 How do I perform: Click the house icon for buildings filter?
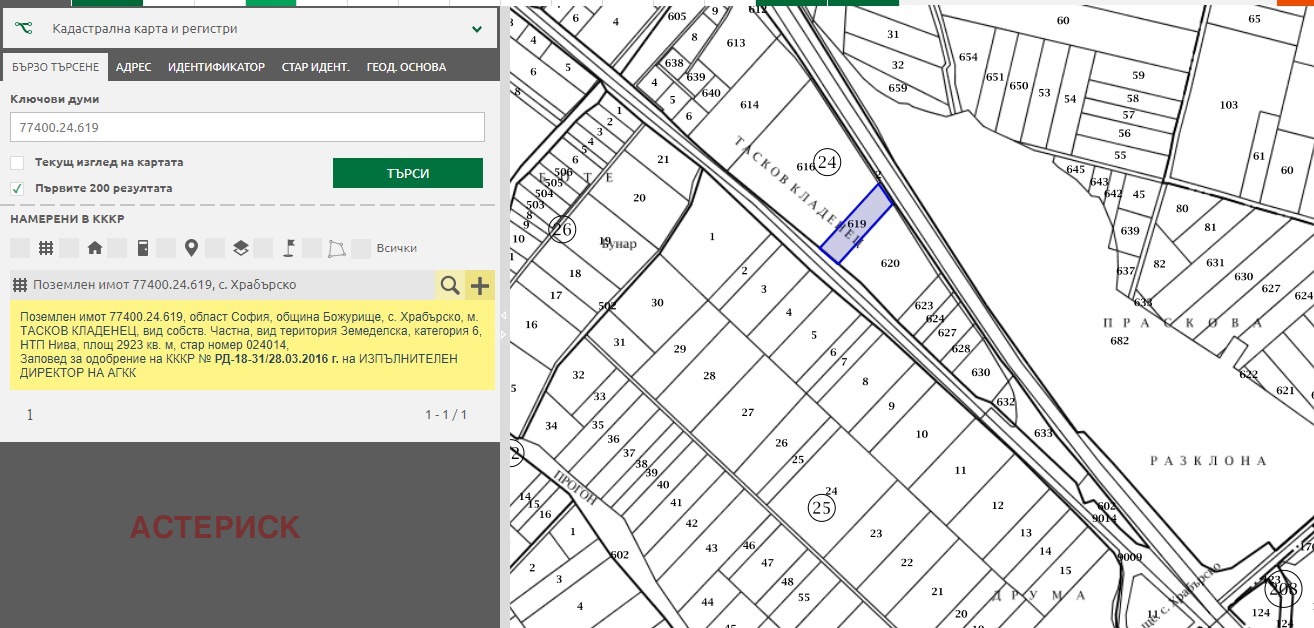tap(94, 248)
